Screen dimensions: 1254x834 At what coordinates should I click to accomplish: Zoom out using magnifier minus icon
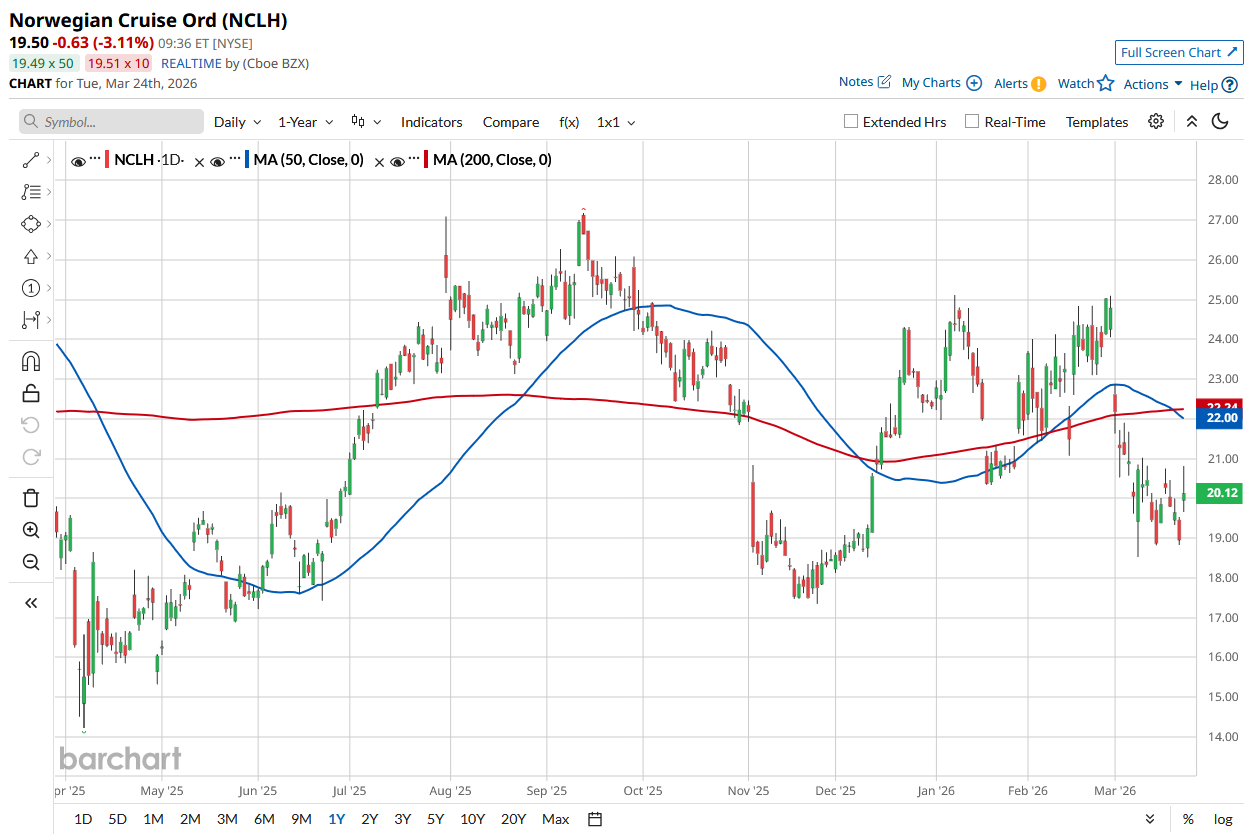tap(31, 562)
